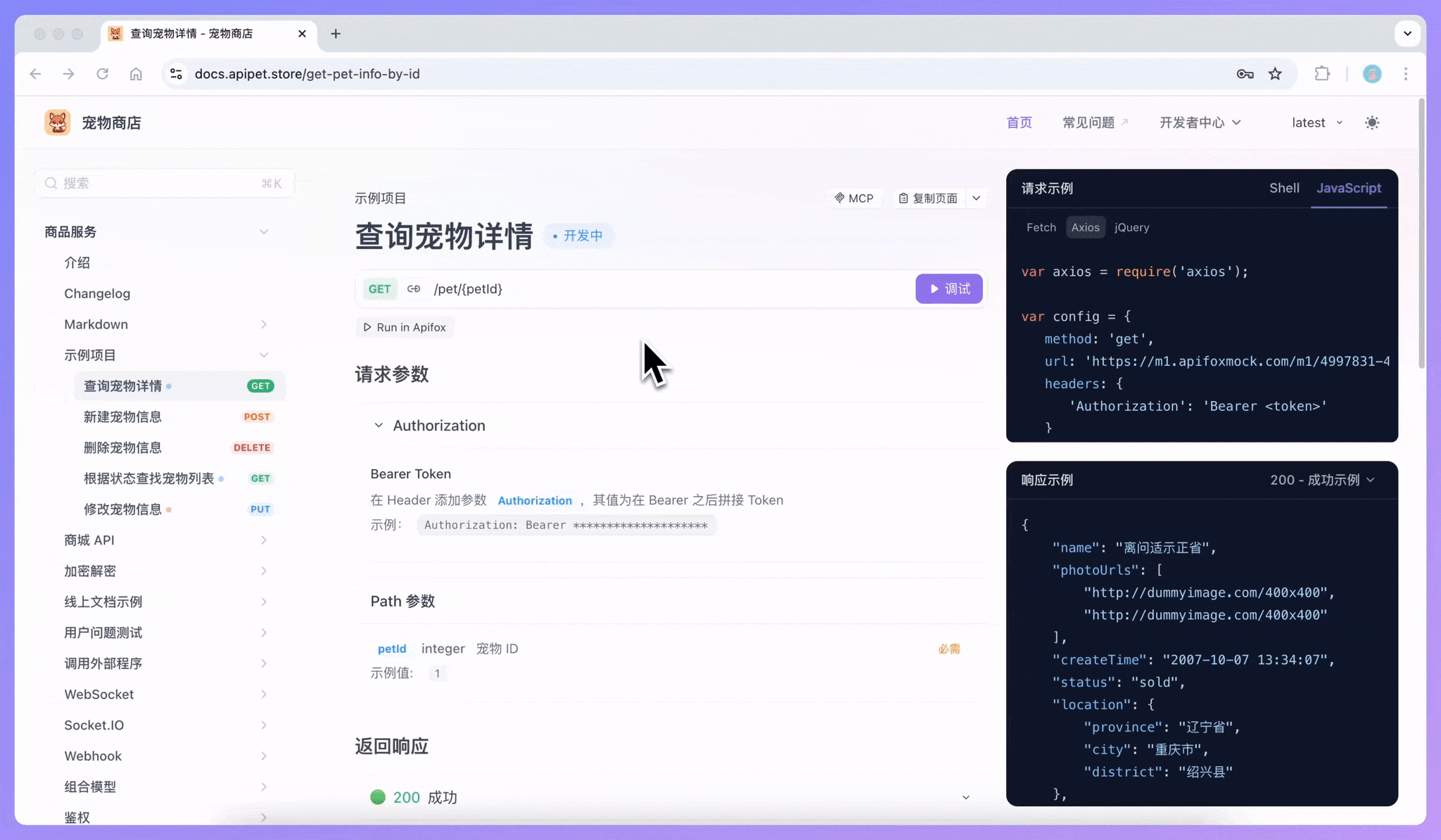Reload the page with the refresh icon
Viewport: 1441px width, 840px height.
(x=103, y=73)
